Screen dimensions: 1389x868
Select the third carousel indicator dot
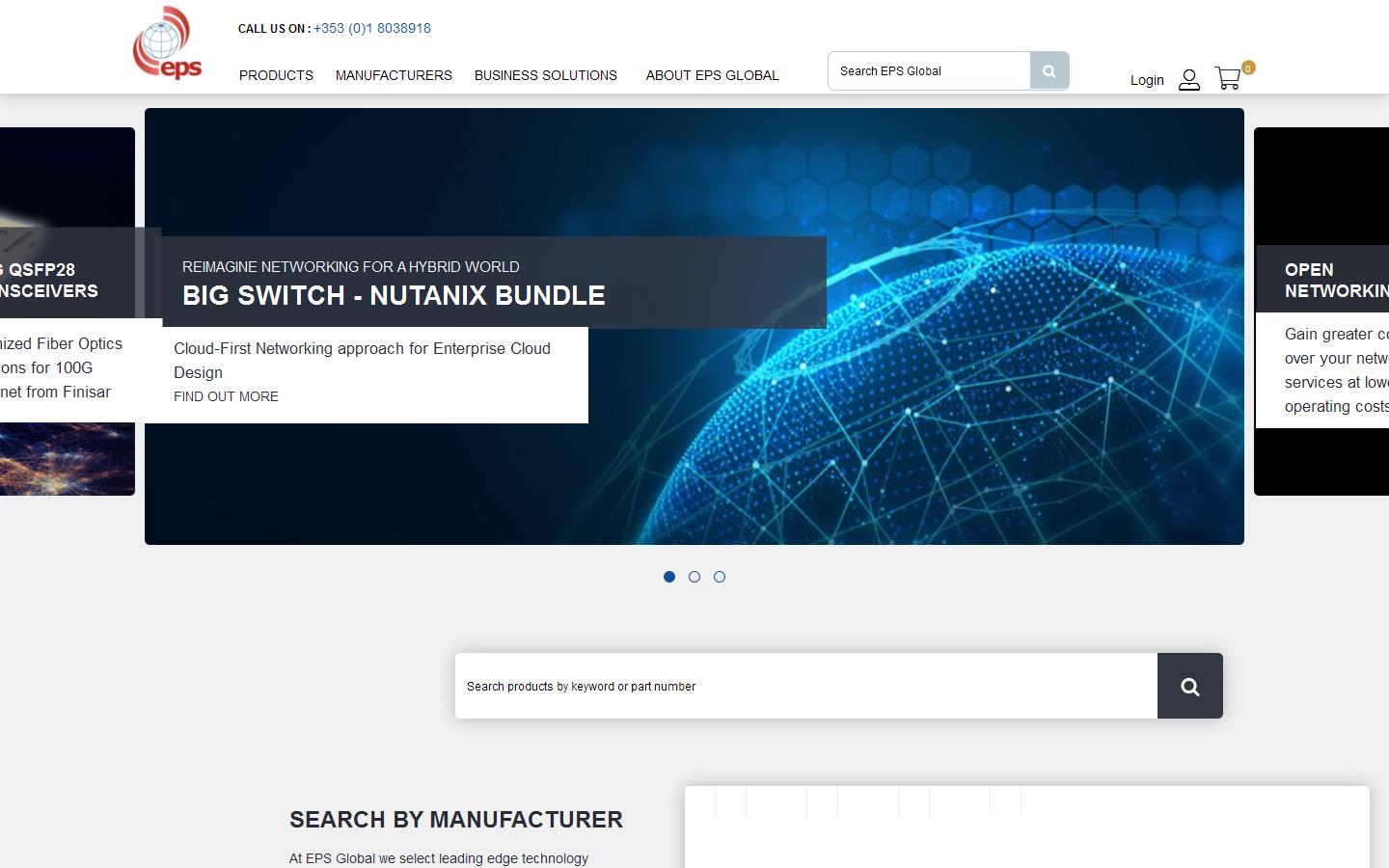click(x=720, y=577)
